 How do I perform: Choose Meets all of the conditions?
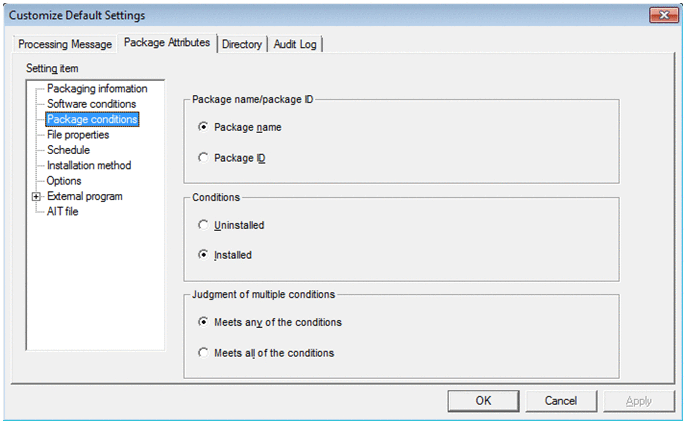click(204, 353)
